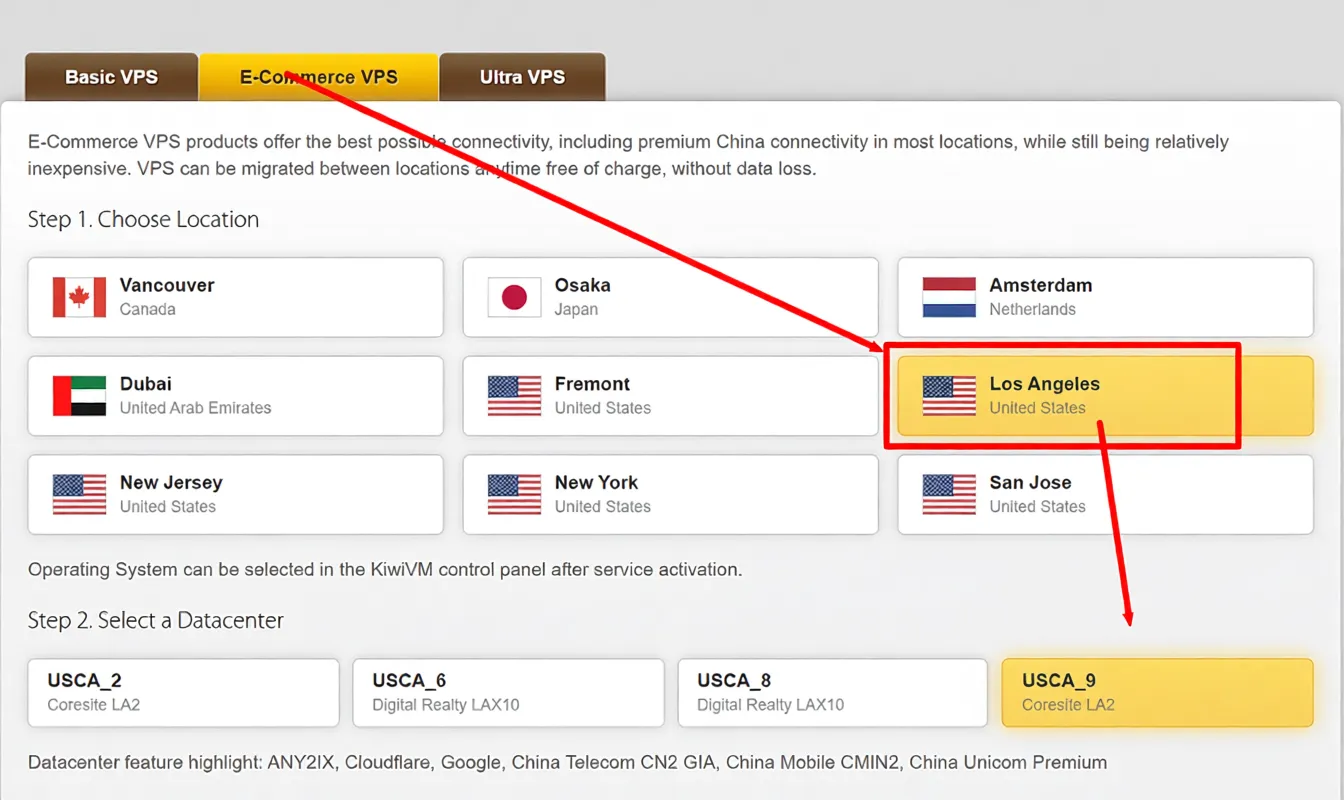Screen dimensions: 1344x800
Task: Select the Ultra VPS tab
Action: point(522,77)
